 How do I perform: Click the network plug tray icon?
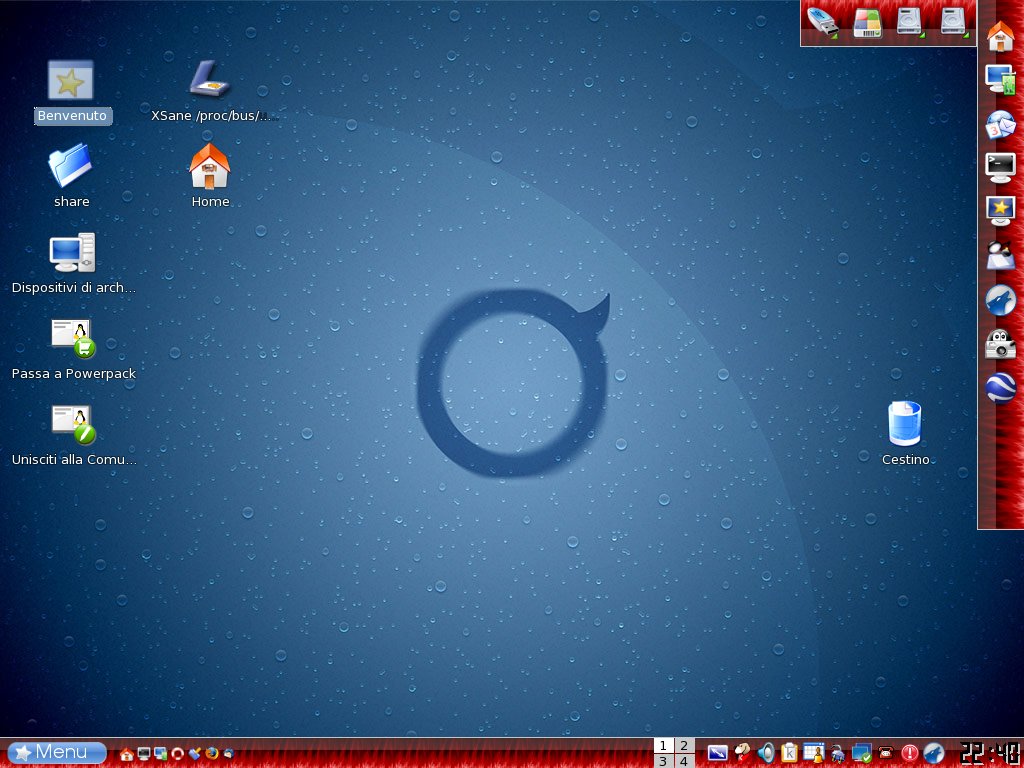[x=838, y=754]
